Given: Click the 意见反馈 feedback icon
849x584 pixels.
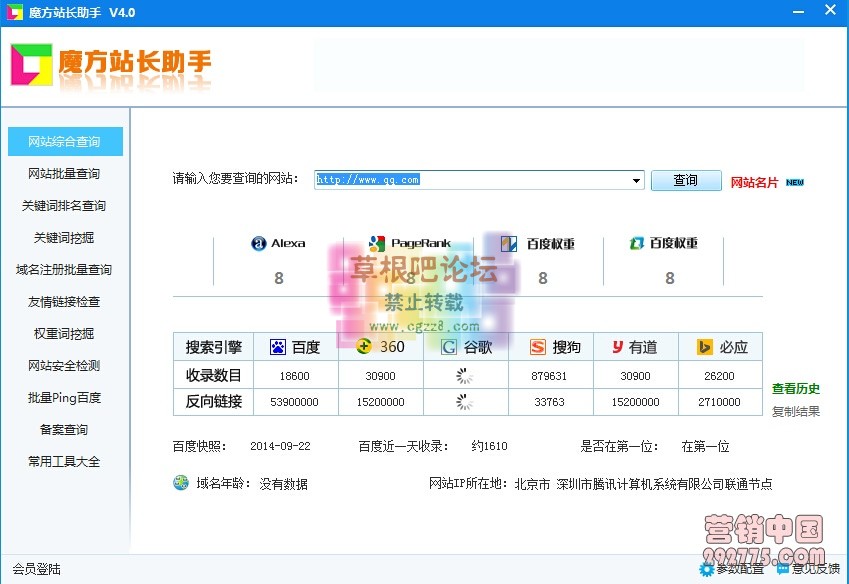Looking at the screenshot, I should pos(786,568).
